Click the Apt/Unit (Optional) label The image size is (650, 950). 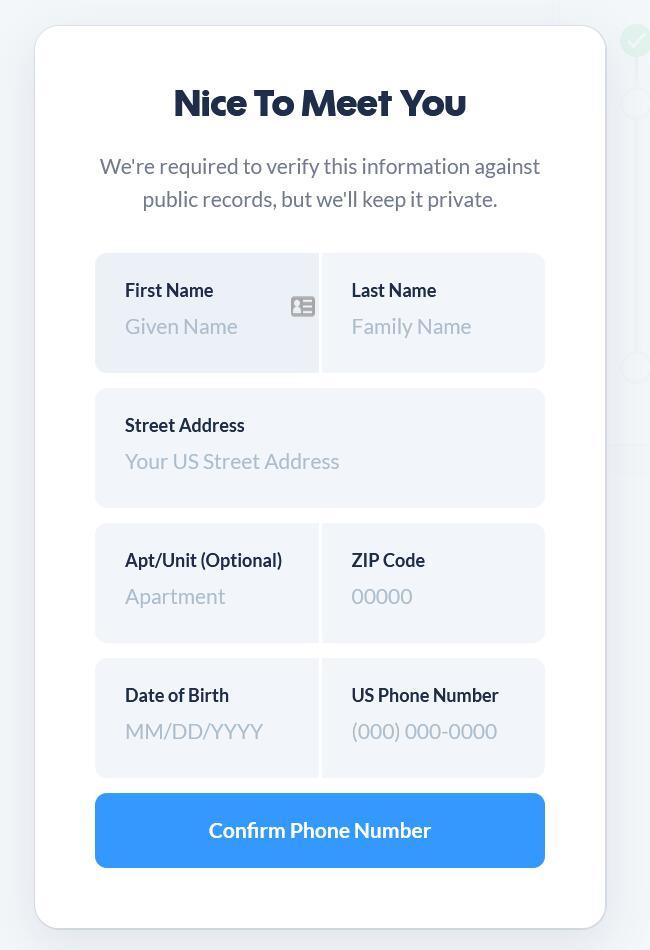click(204, 560)
